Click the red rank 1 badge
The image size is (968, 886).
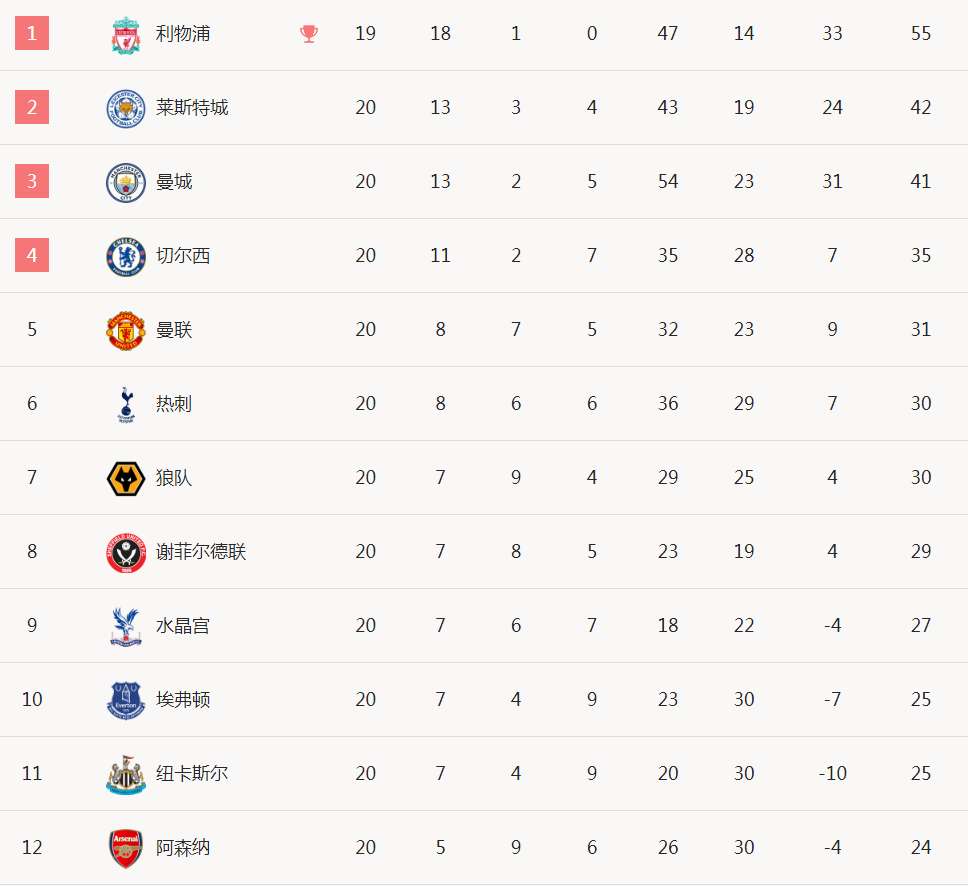tap(32, 33)
